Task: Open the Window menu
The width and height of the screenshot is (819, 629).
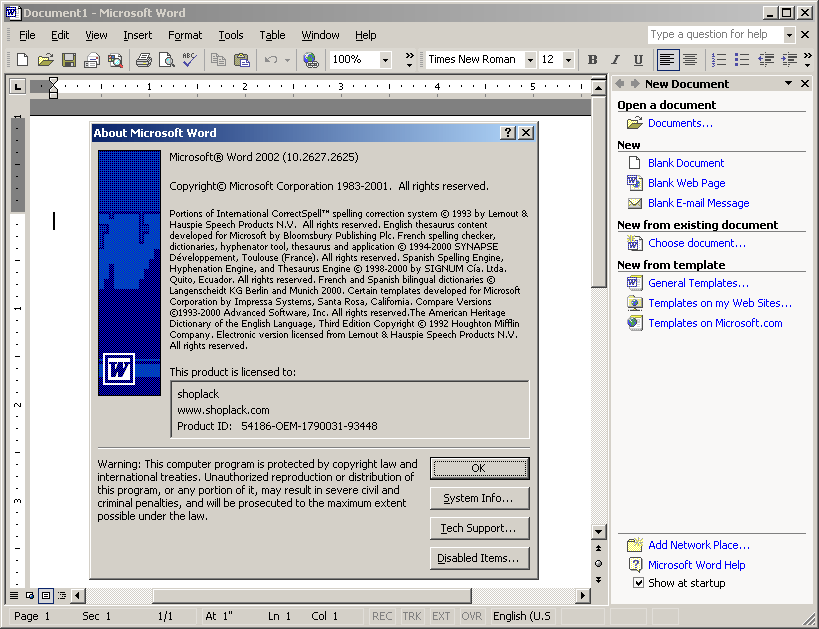Action: pos(320,35)
